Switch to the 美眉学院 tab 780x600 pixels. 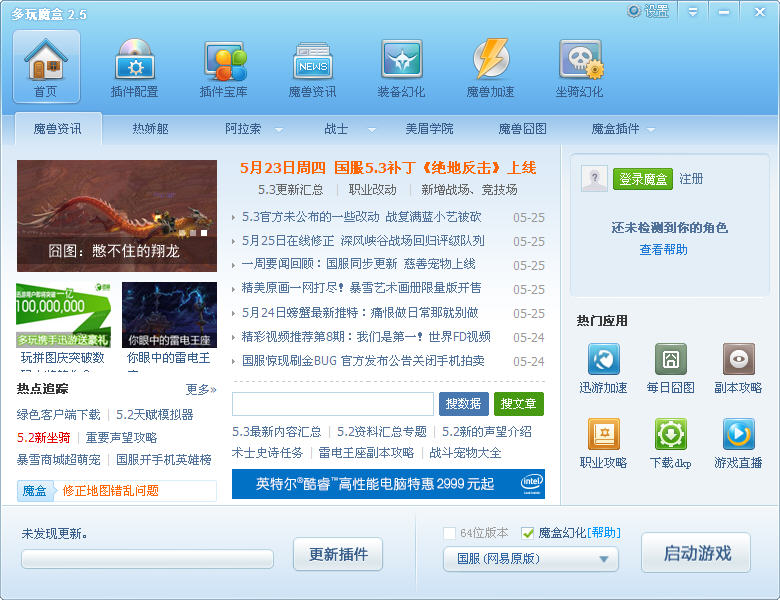coord(429,129)
